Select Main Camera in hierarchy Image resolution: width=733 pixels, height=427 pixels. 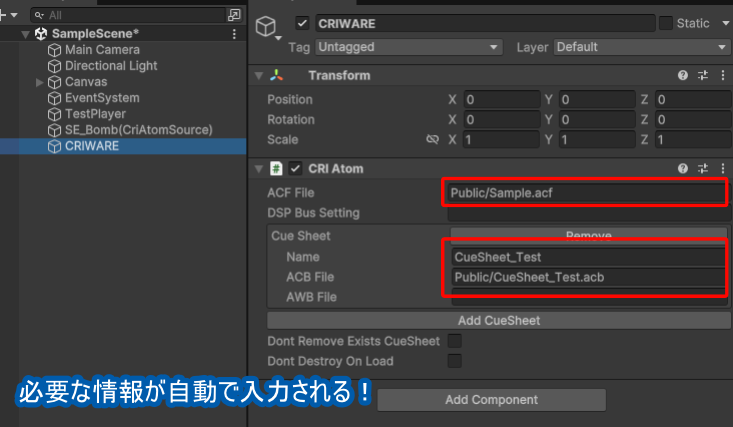coord(102,50)
